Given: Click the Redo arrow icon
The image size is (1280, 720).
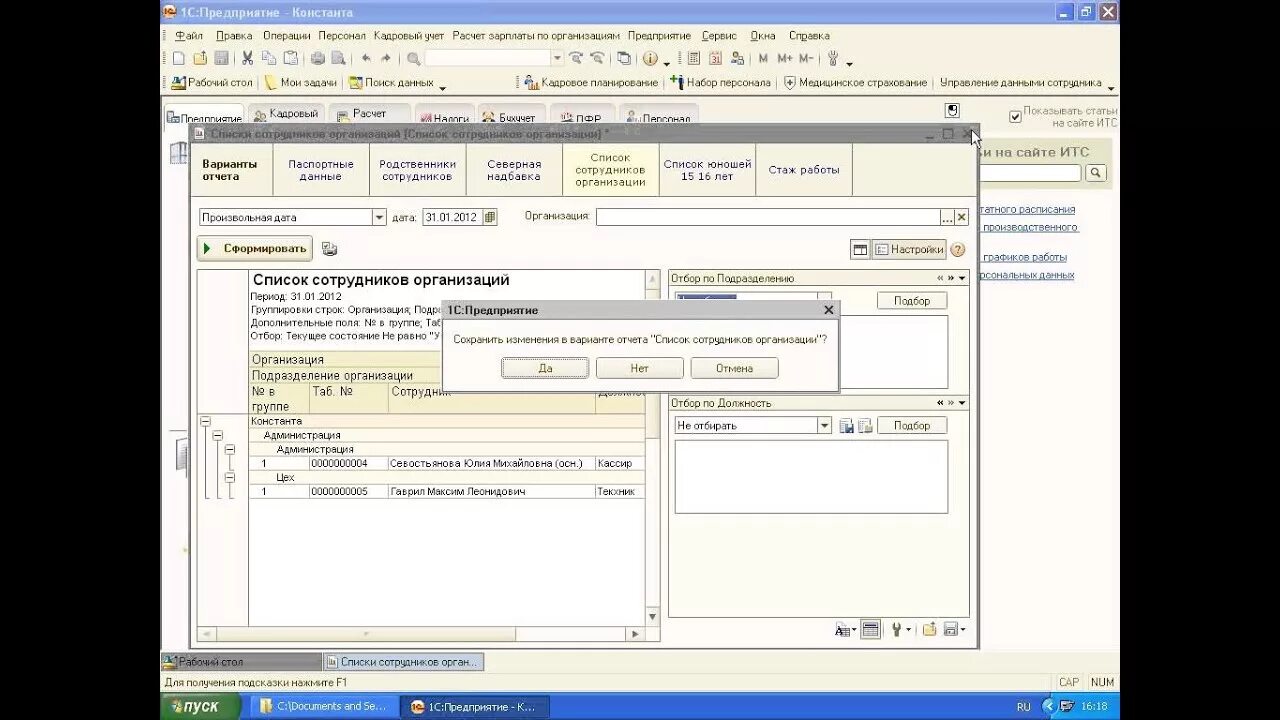Looking at the screenshot, I should [387, 59].
